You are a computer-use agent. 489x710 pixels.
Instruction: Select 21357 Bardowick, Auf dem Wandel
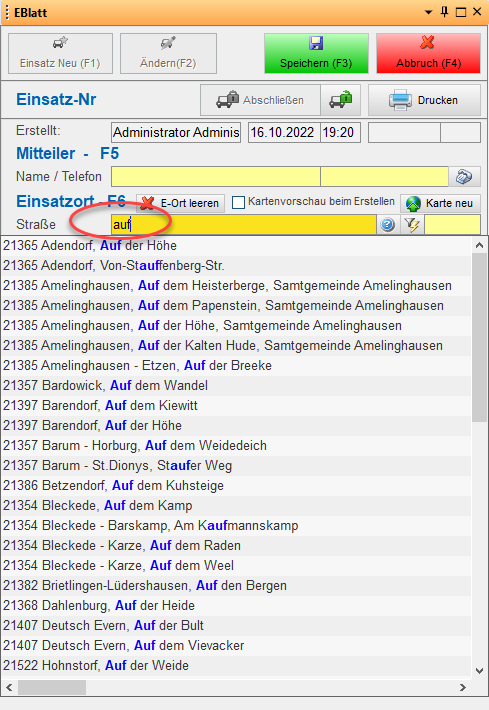coord(236,385)
